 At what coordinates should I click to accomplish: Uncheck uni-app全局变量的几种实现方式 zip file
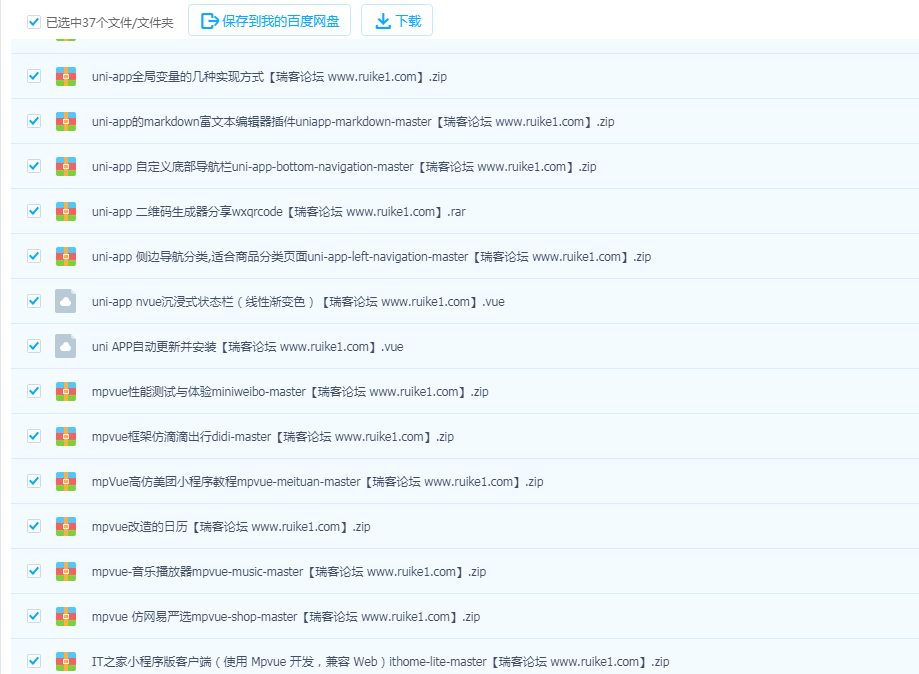34,76
